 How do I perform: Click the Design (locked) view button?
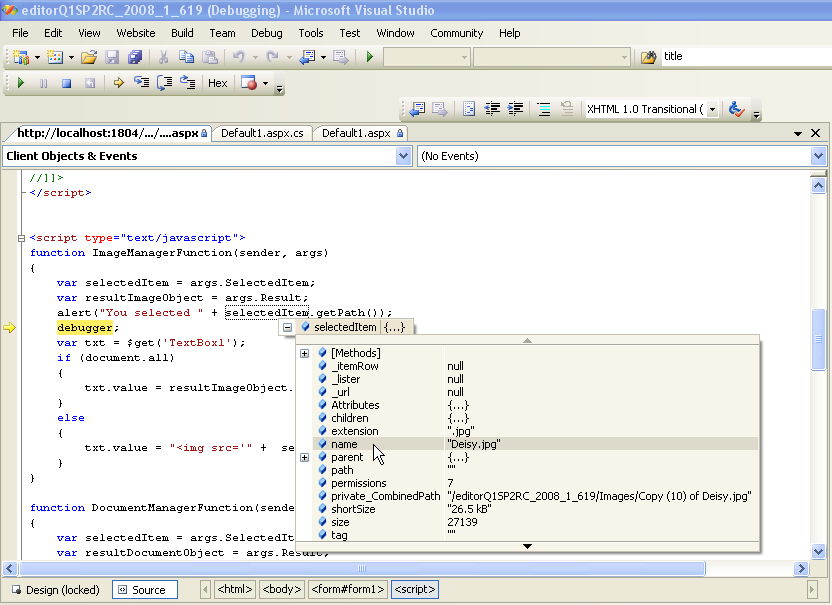pos(55,590)
